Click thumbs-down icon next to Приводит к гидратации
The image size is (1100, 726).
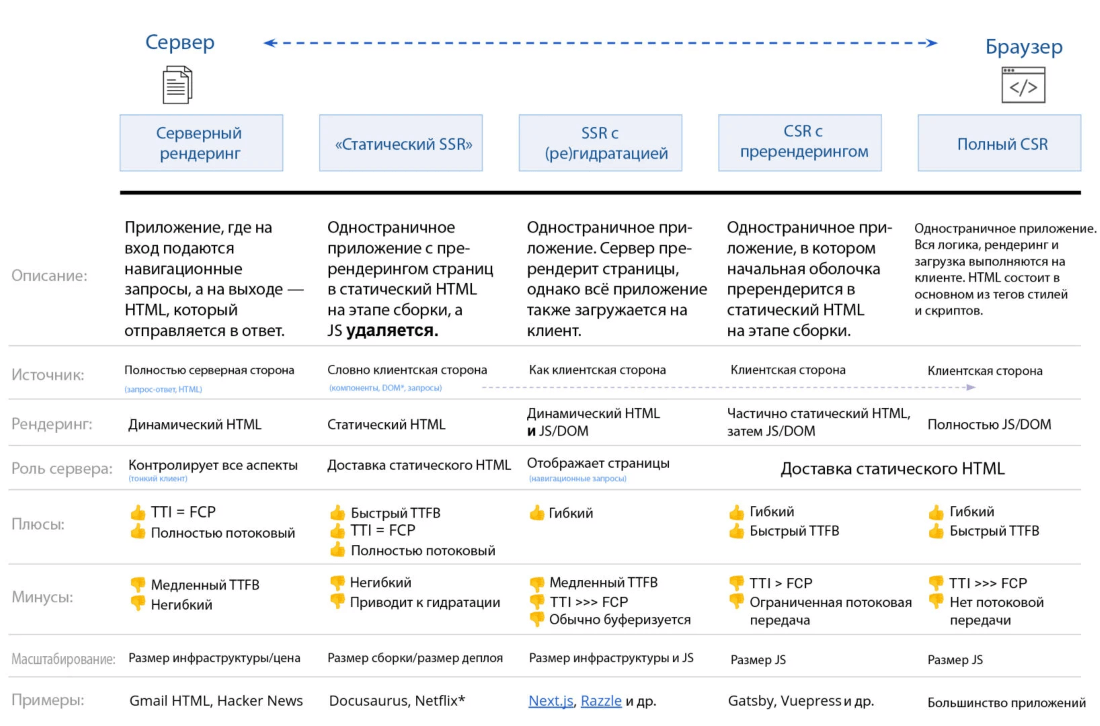click(x=337, y=601)
